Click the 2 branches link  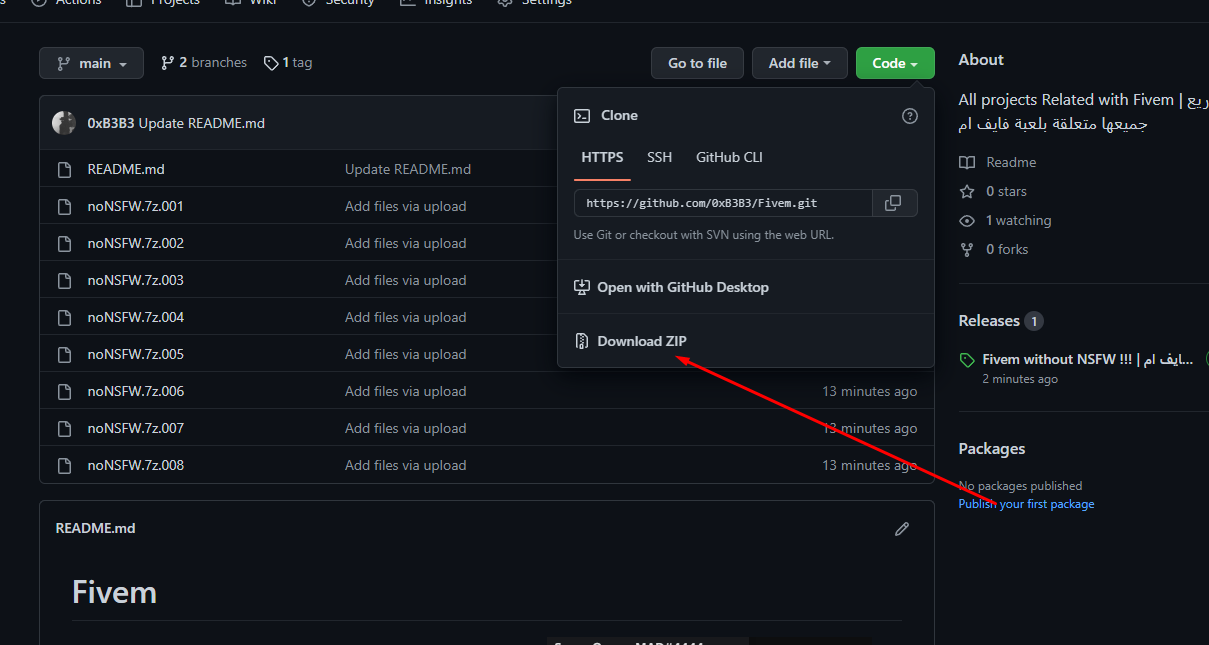[x=203, y=63]
